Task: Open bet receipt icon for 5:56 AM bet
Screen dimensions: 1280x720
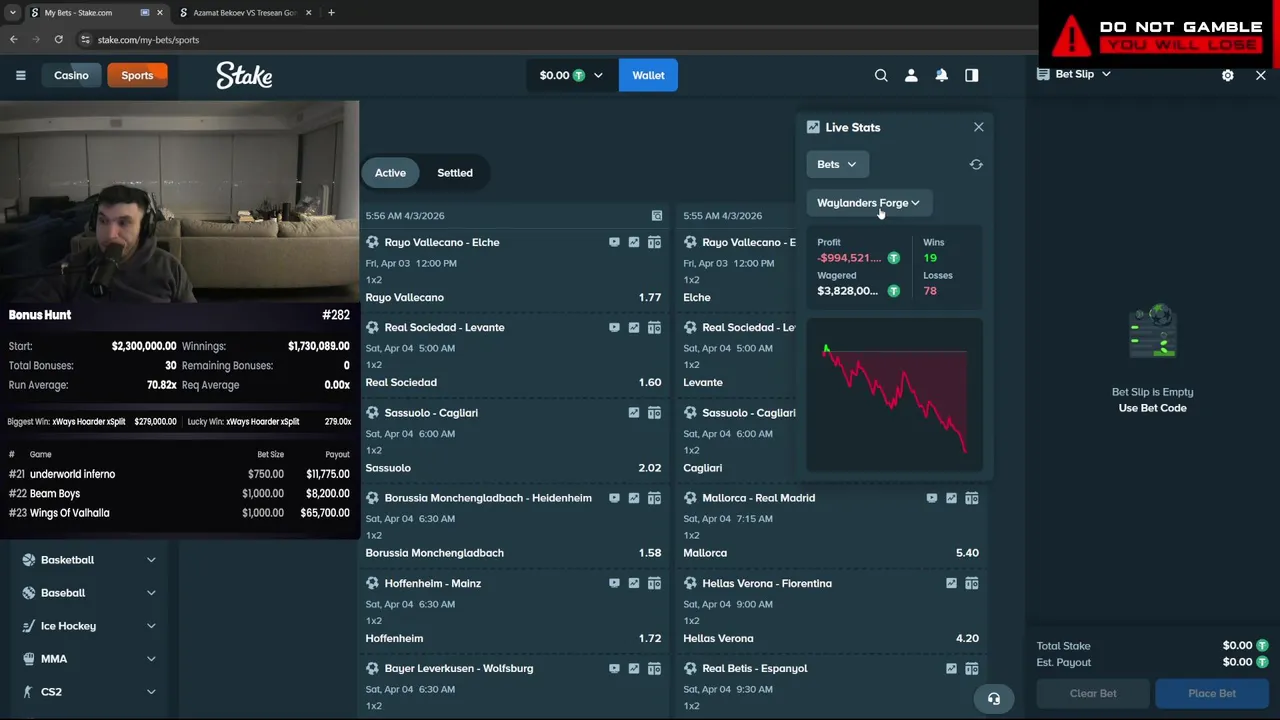Action: [x=657, y=216]
